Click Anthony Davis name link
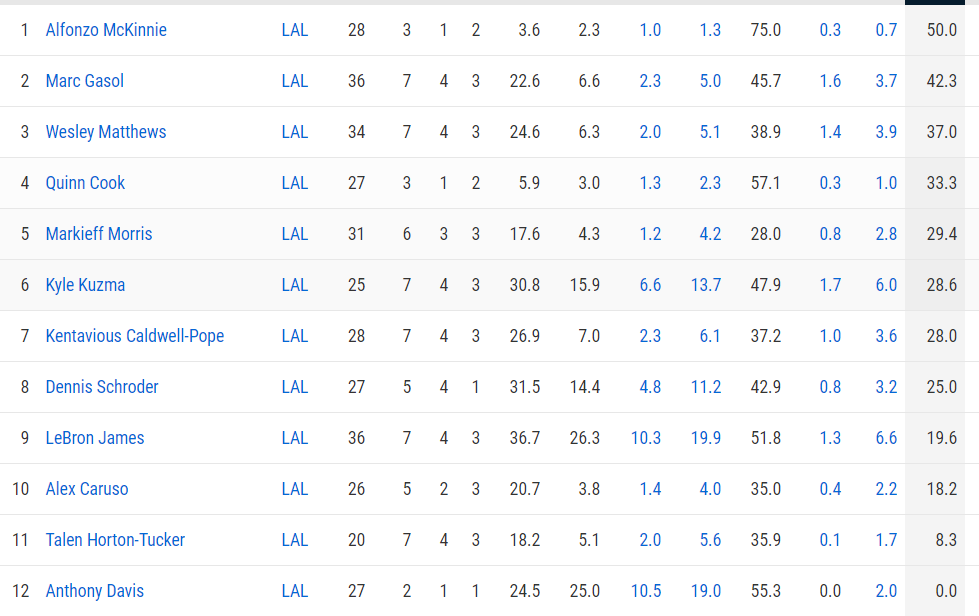 pos(95,591)
